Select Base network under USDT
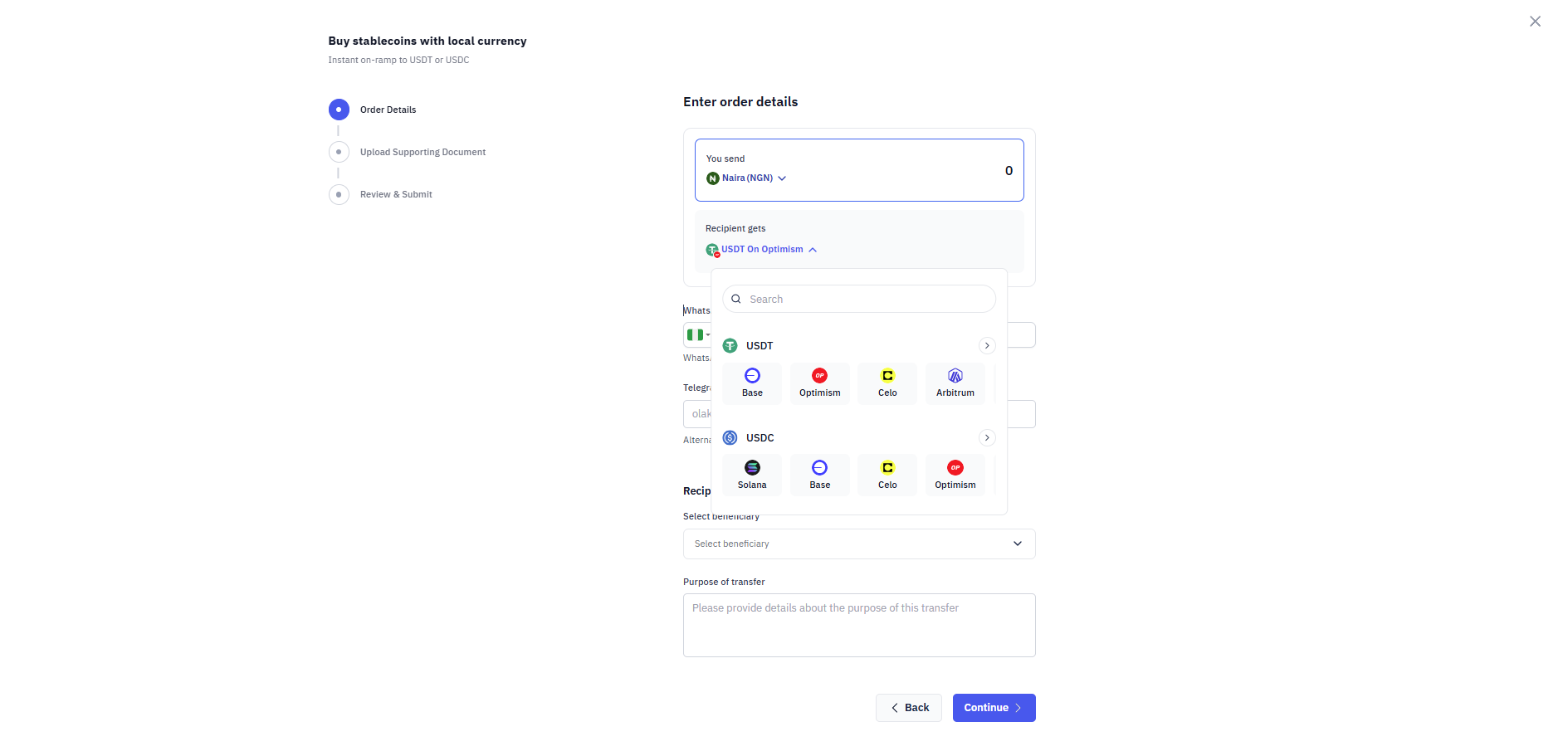Image resolution: width=1568 pixels, height=751 pixels. [x=752, y=383]
